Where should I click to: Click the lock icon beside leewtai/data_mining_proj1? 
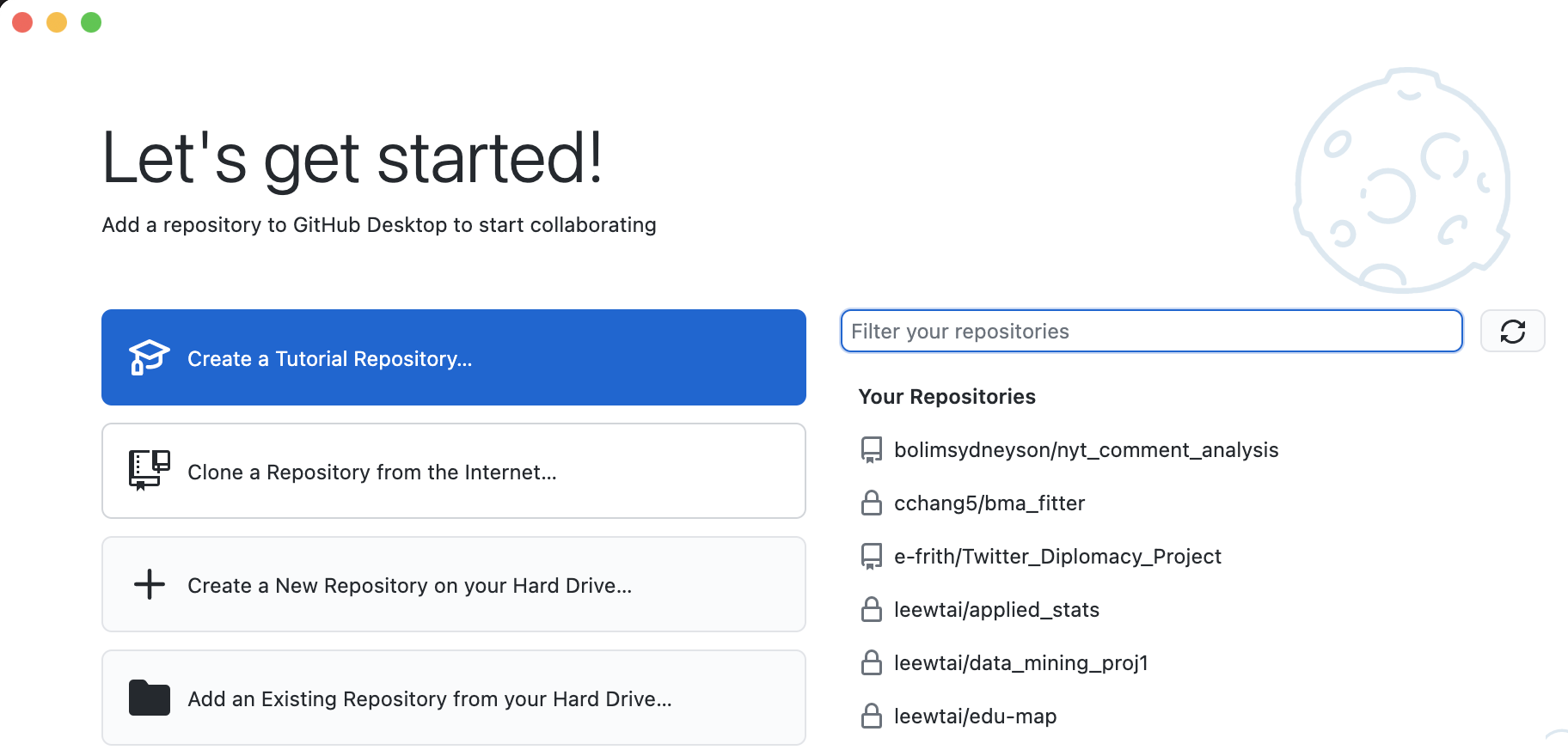pyautogui.click(x=872, y=662)
